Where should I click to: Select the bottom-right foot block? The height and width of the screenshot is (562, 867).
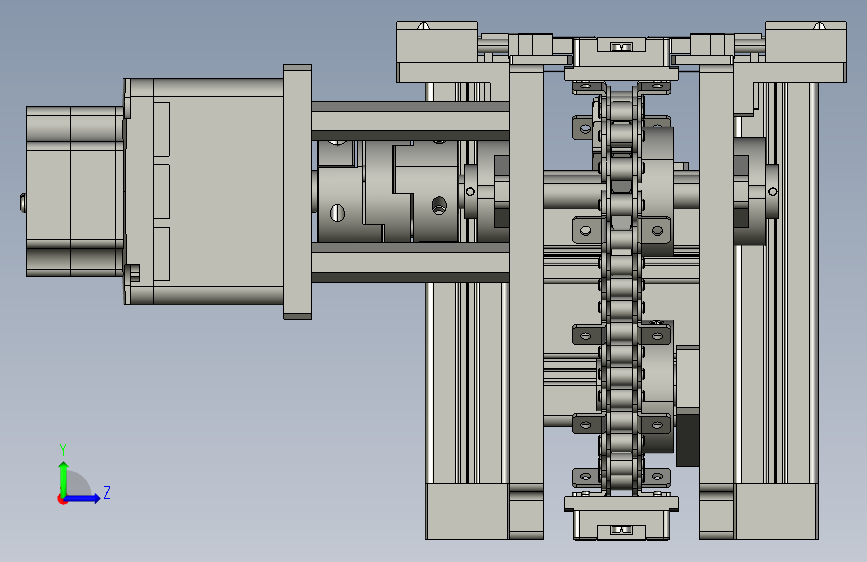click(x=776, y=511)
